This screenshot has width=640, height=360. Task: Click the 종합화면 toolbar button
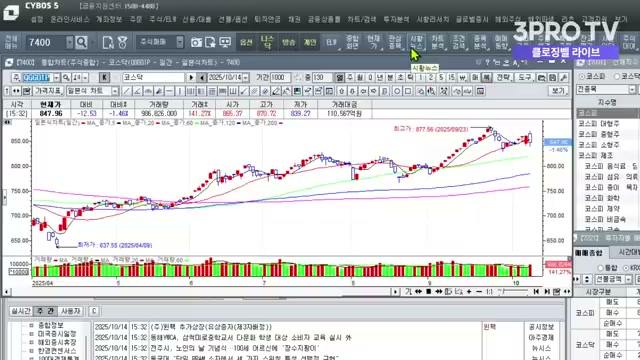pos(352,42)
